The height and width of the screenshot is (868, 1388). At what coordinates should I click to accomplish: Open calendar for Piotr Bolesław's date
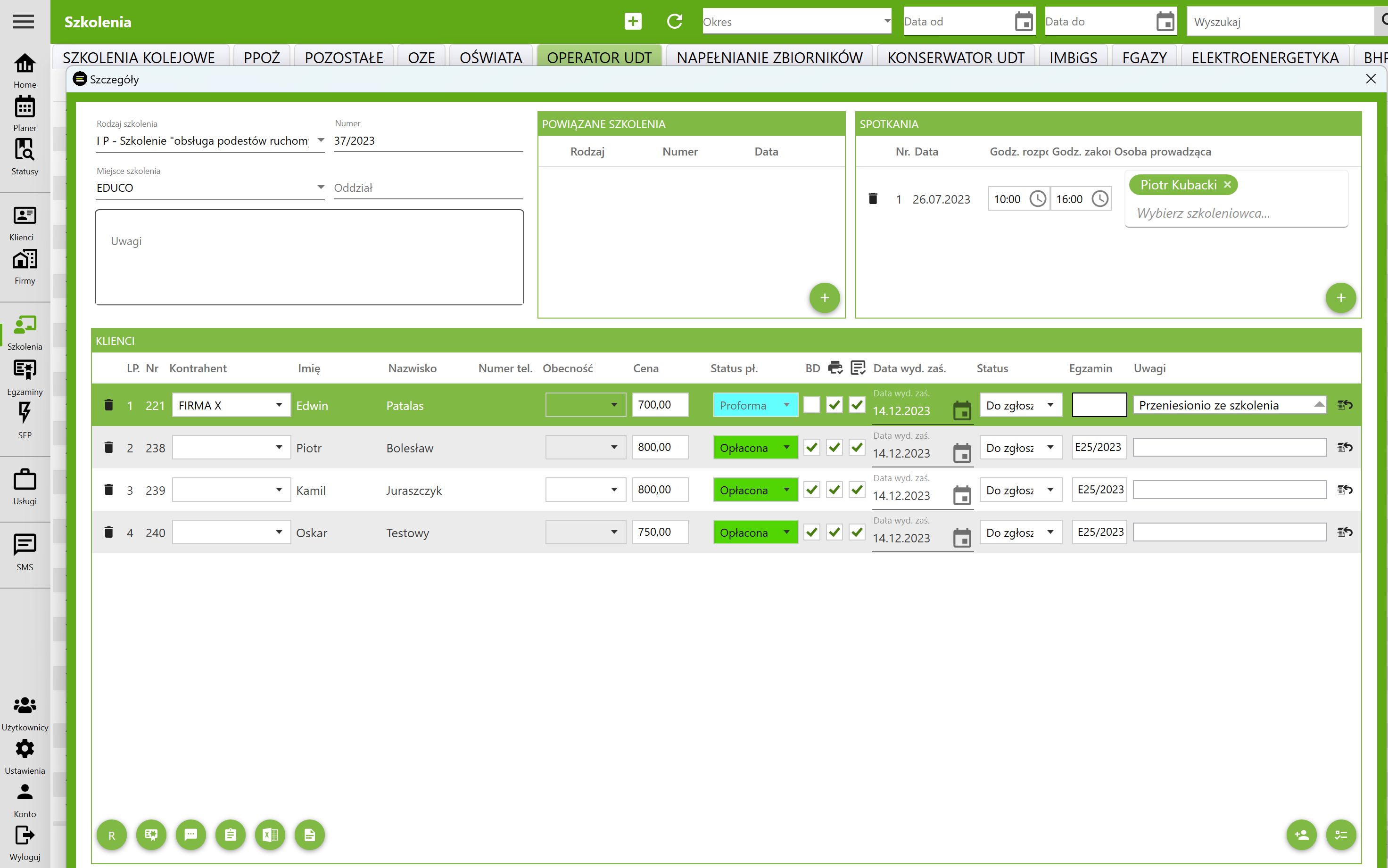coord(962,452)
